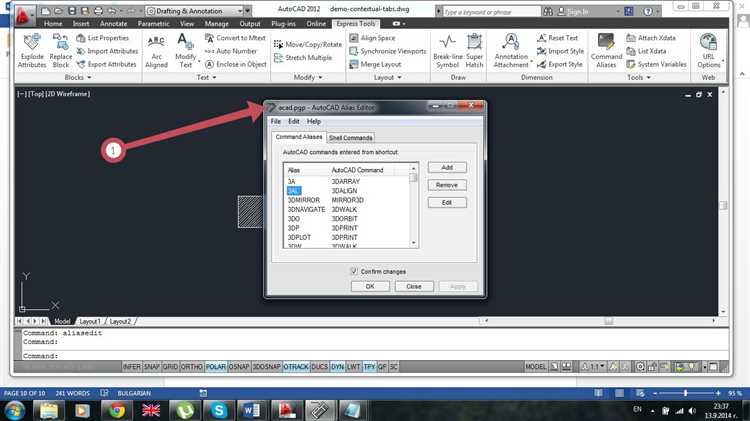Screen dimensions: 750x421
Task: Open the Command Aliases tool
Action: [x=606, y=51]
